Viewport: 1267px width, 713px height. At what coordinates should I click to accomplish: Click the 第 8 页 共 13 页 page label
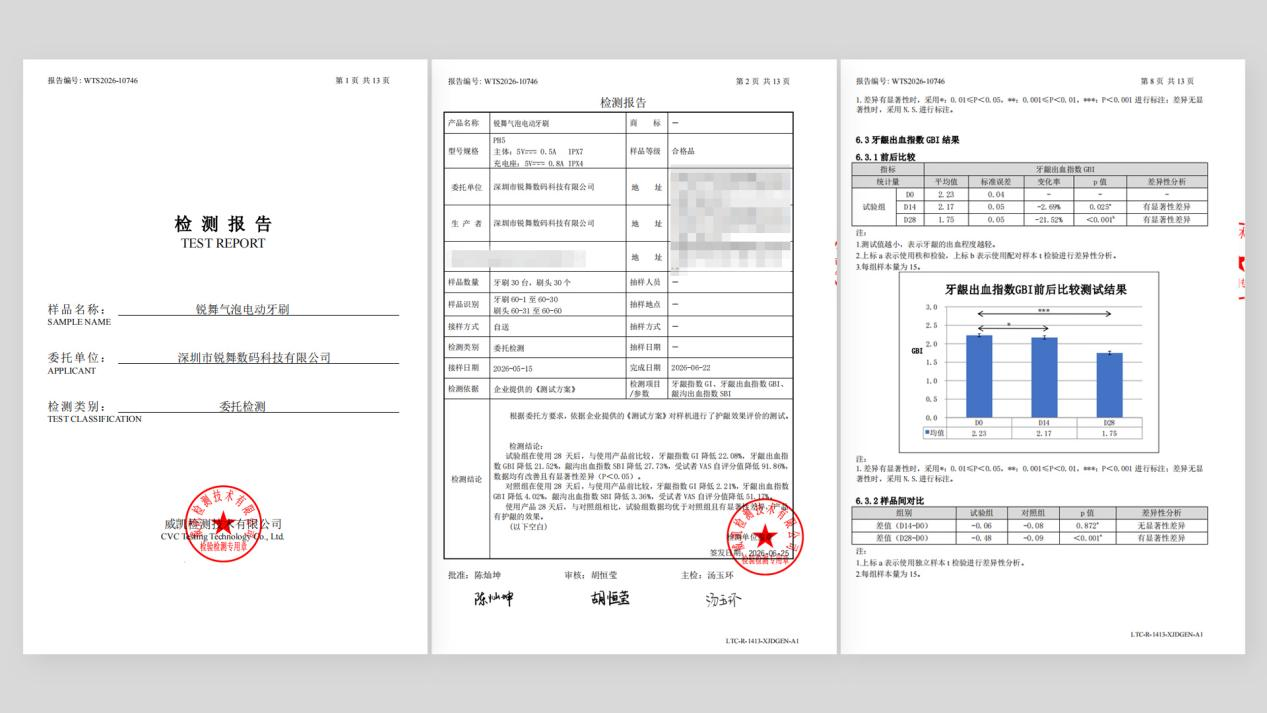tap(1166, 81)
